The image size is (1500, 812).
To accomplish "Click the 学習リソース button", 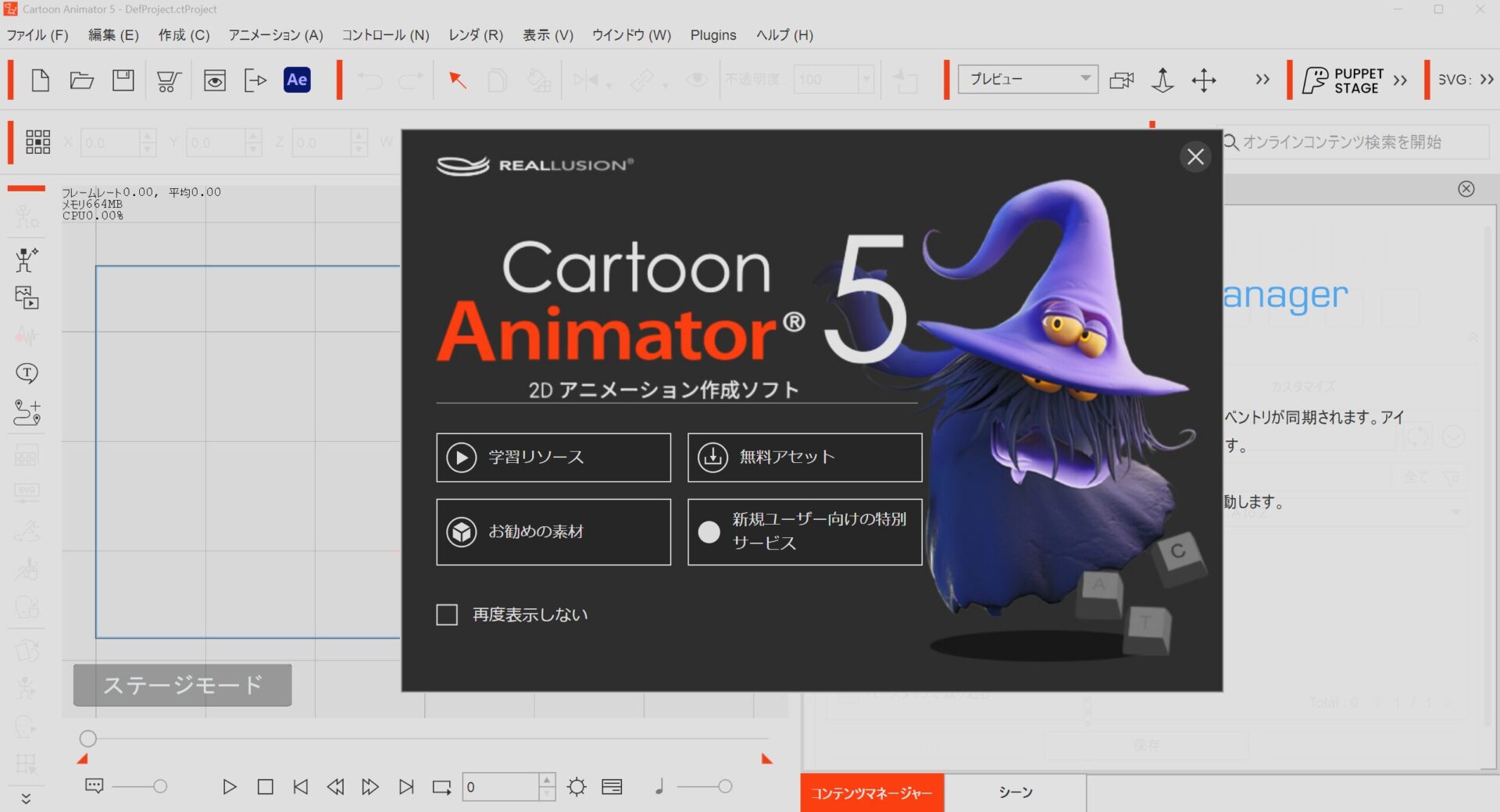I will (x=553, y=458).
